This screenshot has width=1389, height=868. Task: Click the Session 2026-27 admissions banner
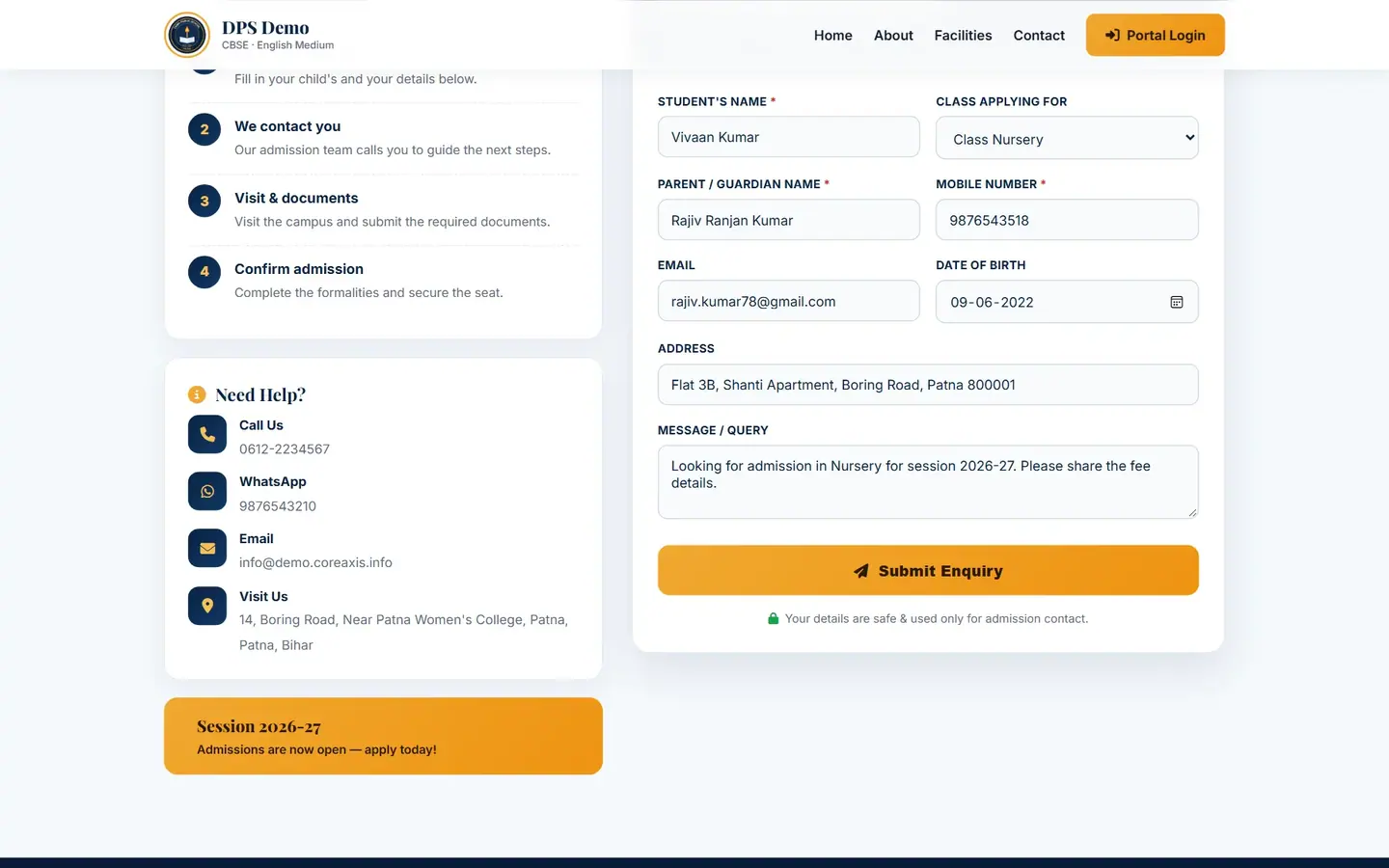pyautogui.click(x=383, y=736)
